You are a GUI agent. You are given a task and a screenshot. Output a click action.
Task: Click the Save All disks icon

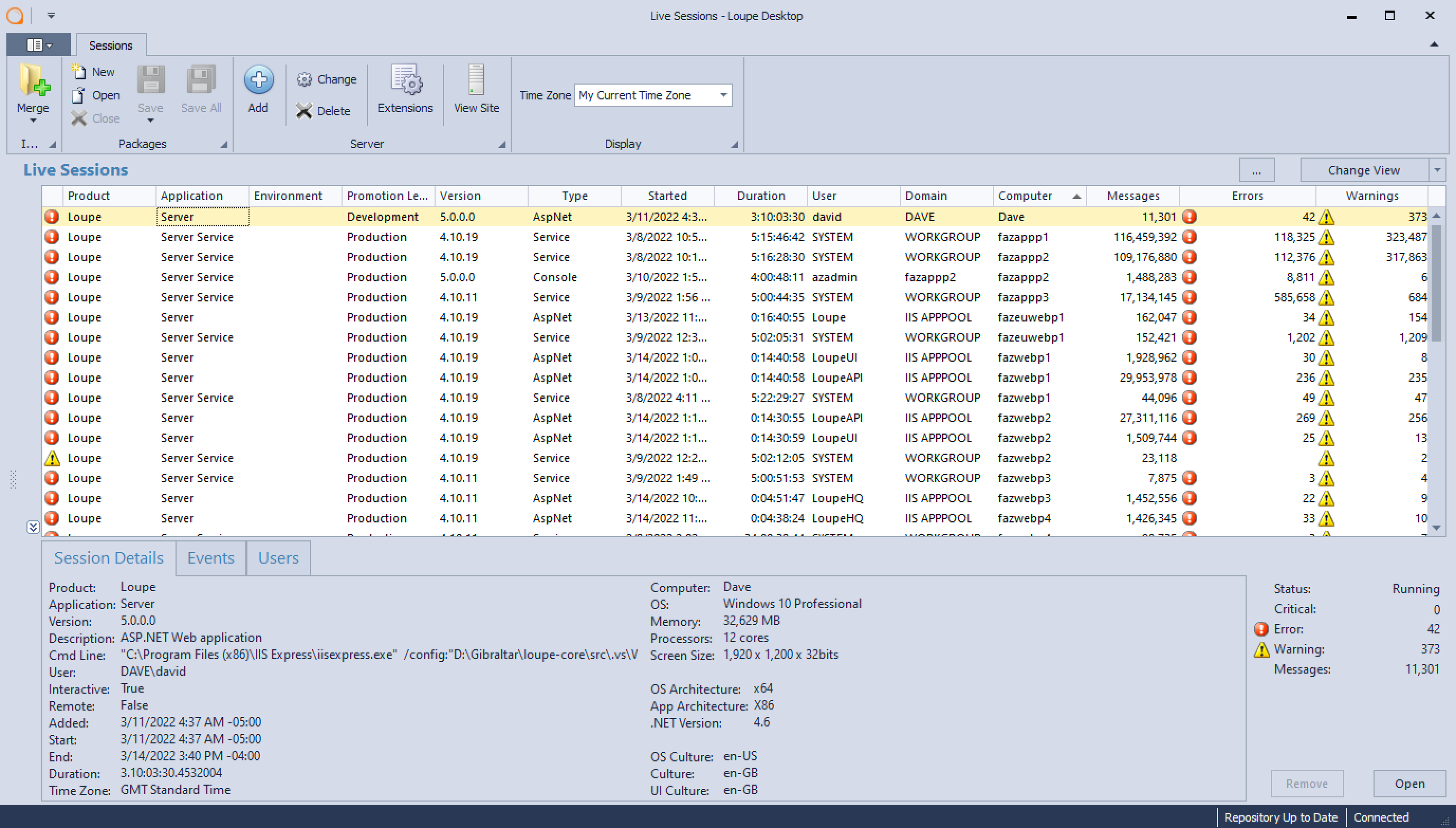pyautogui.click(x=201, y=80)
